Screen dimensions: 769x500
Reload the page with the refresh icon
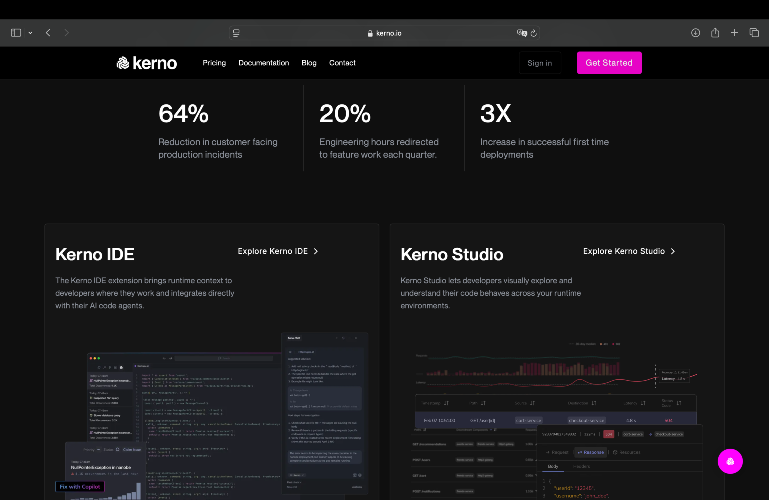click(534, 33)
